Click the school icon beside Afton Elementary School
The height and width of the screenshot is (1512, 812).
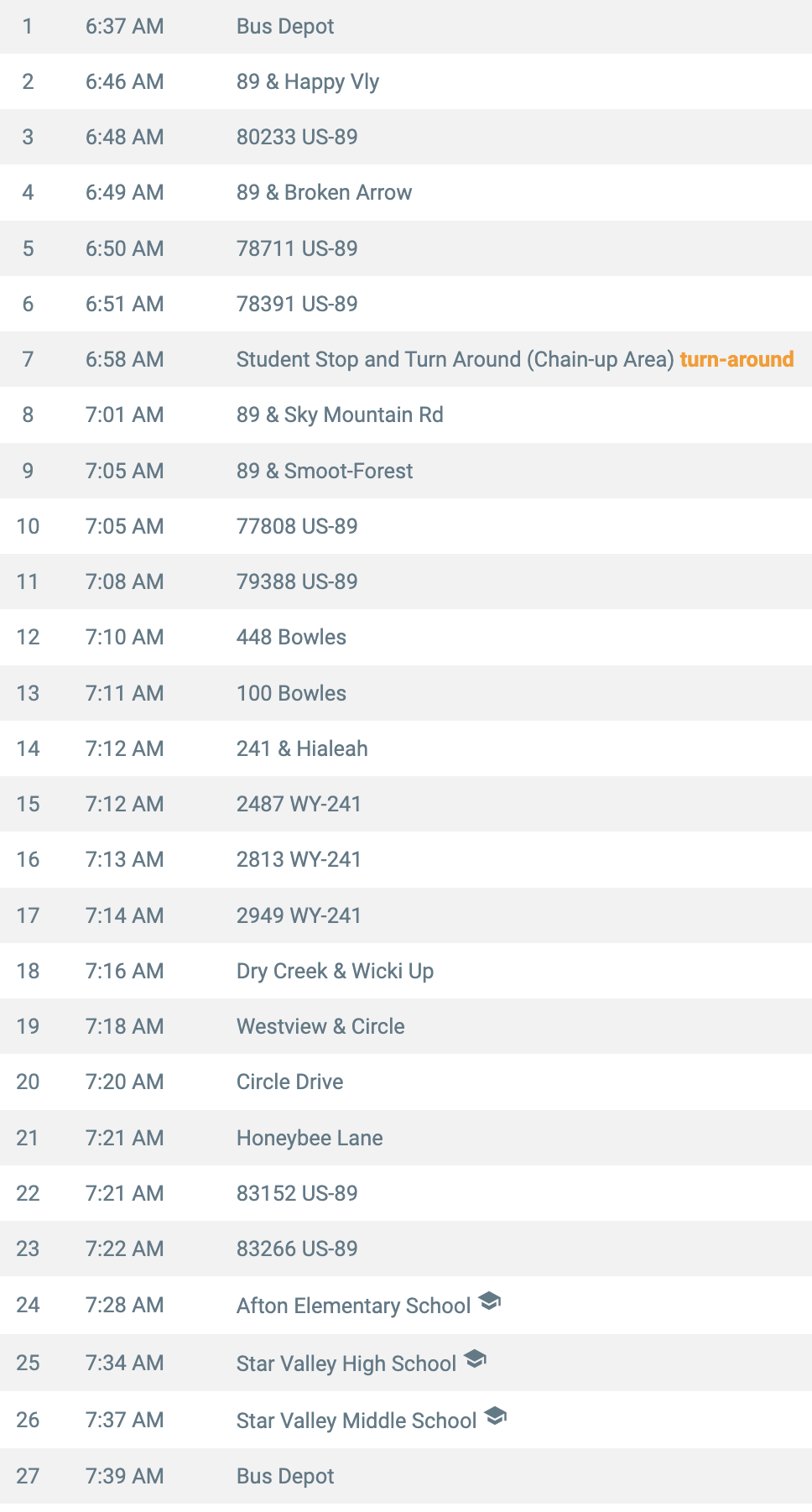pyautogui.click(x=489, y=1301)
